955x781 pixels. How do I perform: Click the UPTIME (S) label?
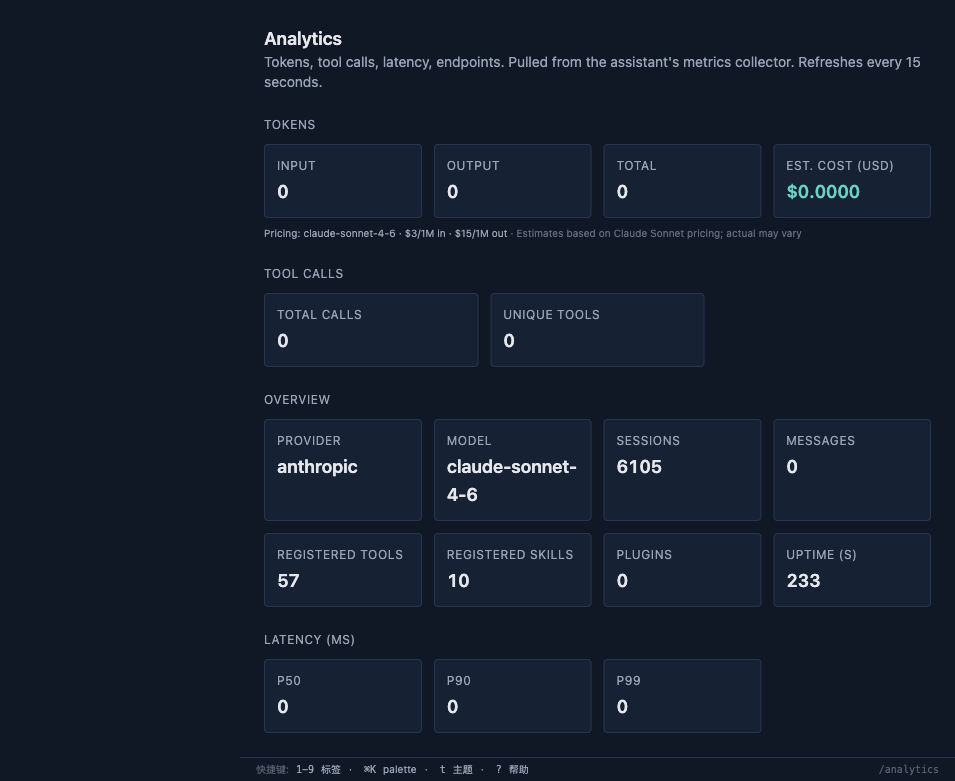click(x=821, y=555)
